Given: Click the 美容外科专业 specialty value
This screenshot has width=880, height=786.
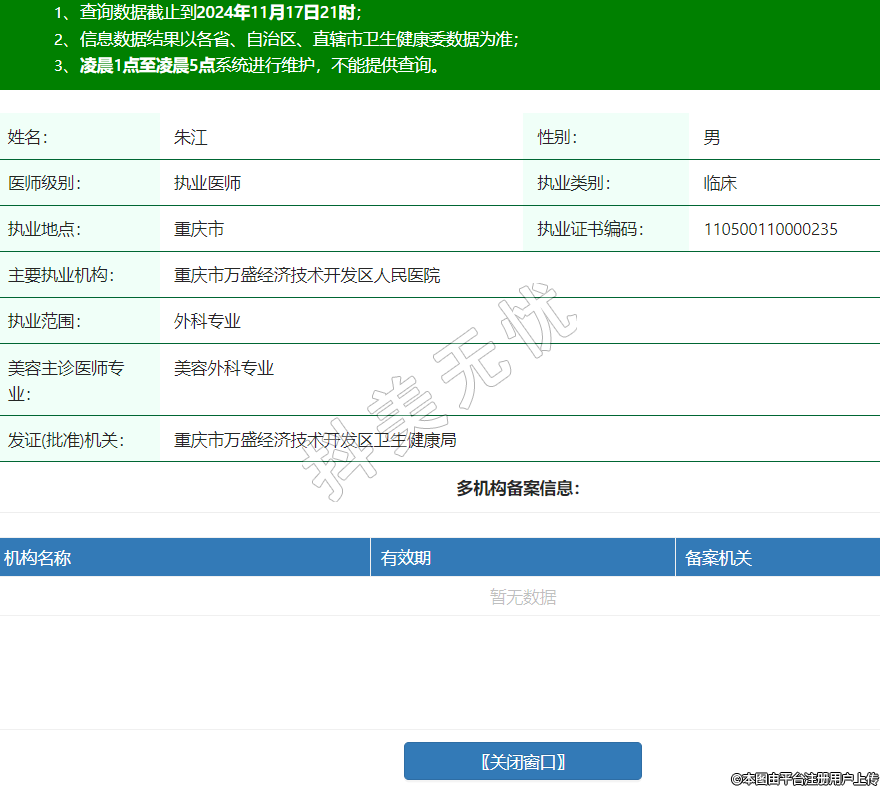Looking at the screenshot, I should pos(224,368).
